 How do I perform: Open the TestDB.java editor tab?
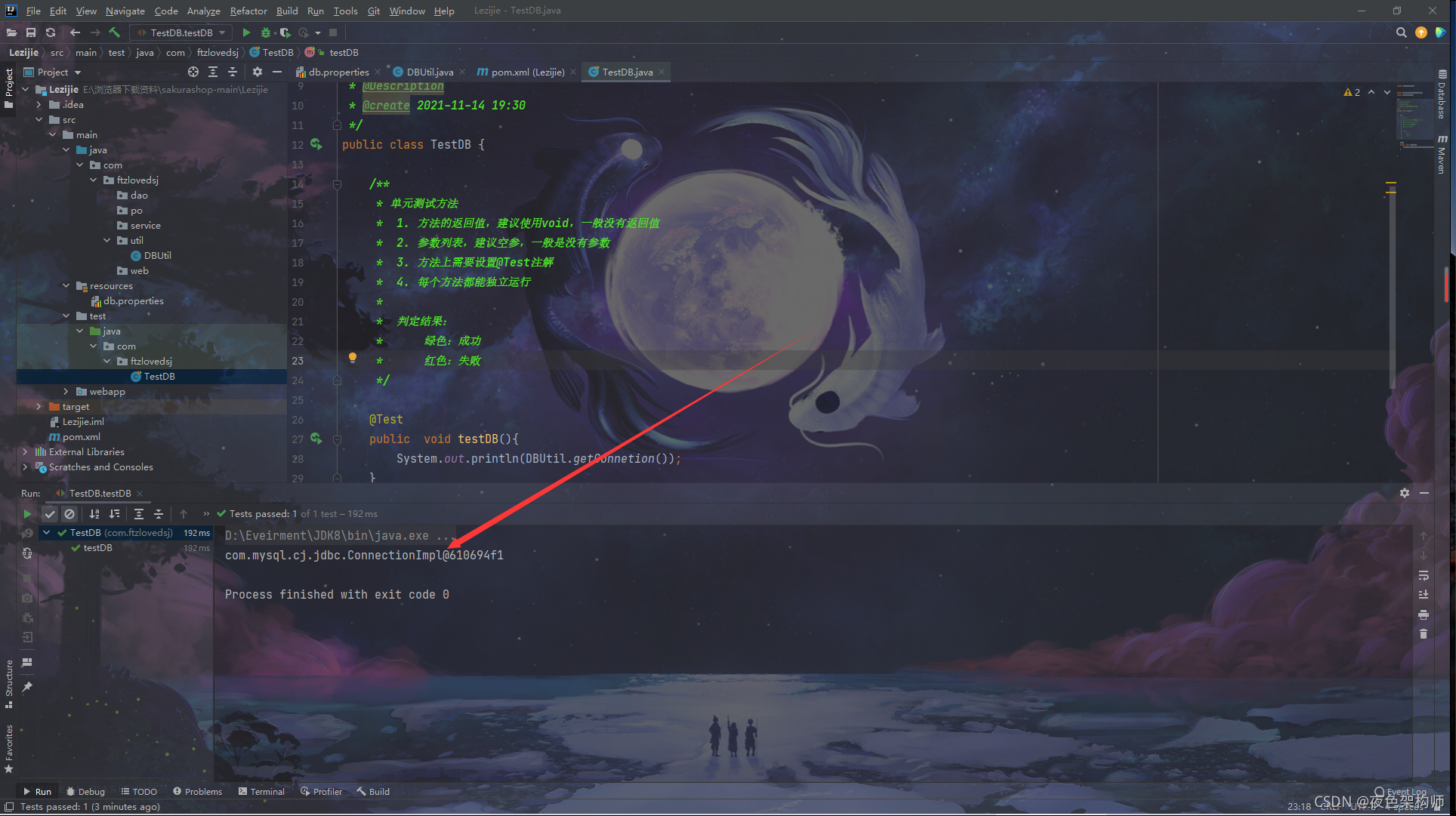pyautogui.click(x=627, y=72)
